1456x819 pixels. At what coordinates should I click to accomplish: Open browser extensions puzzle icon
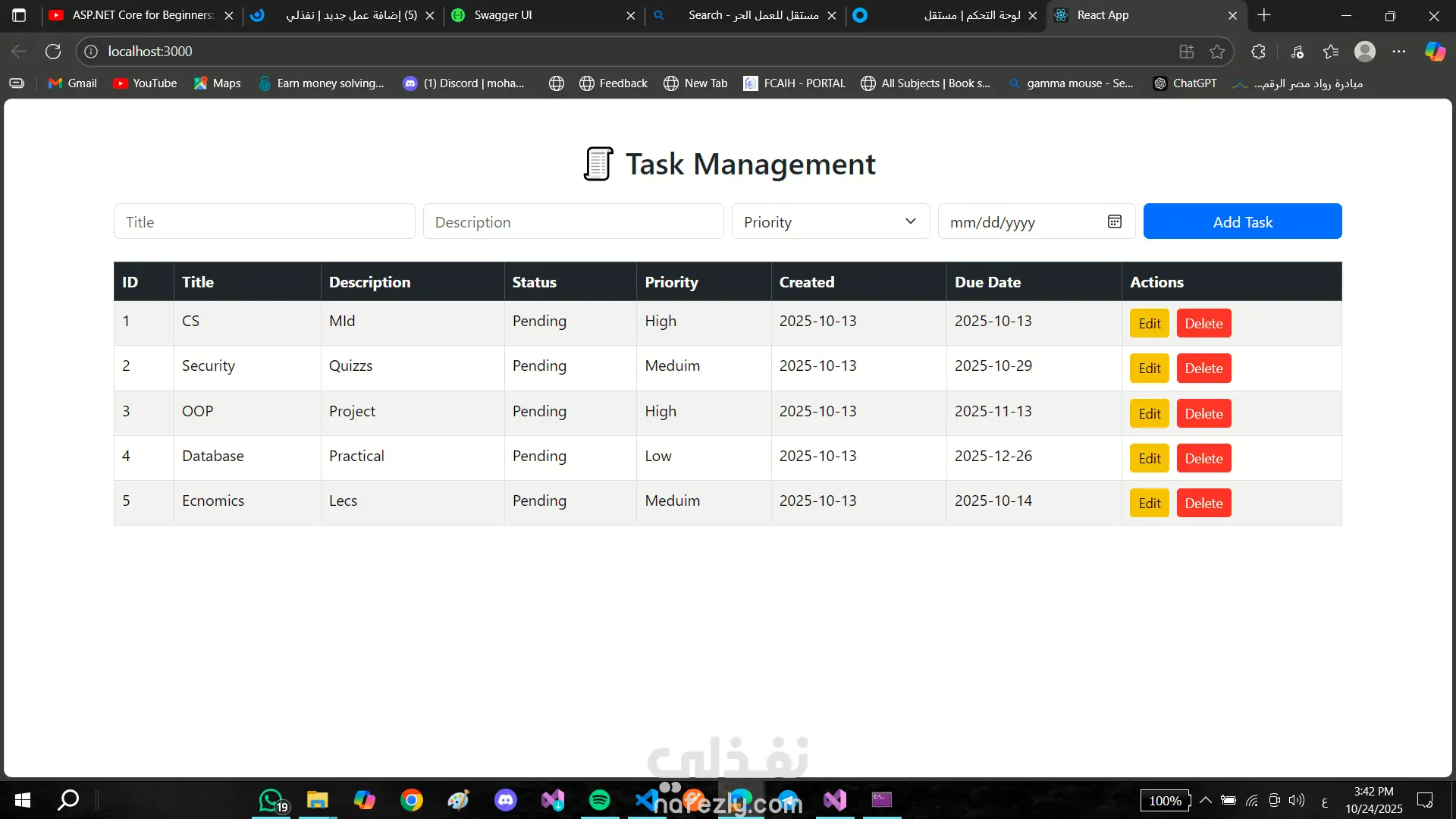(1258, 52)
